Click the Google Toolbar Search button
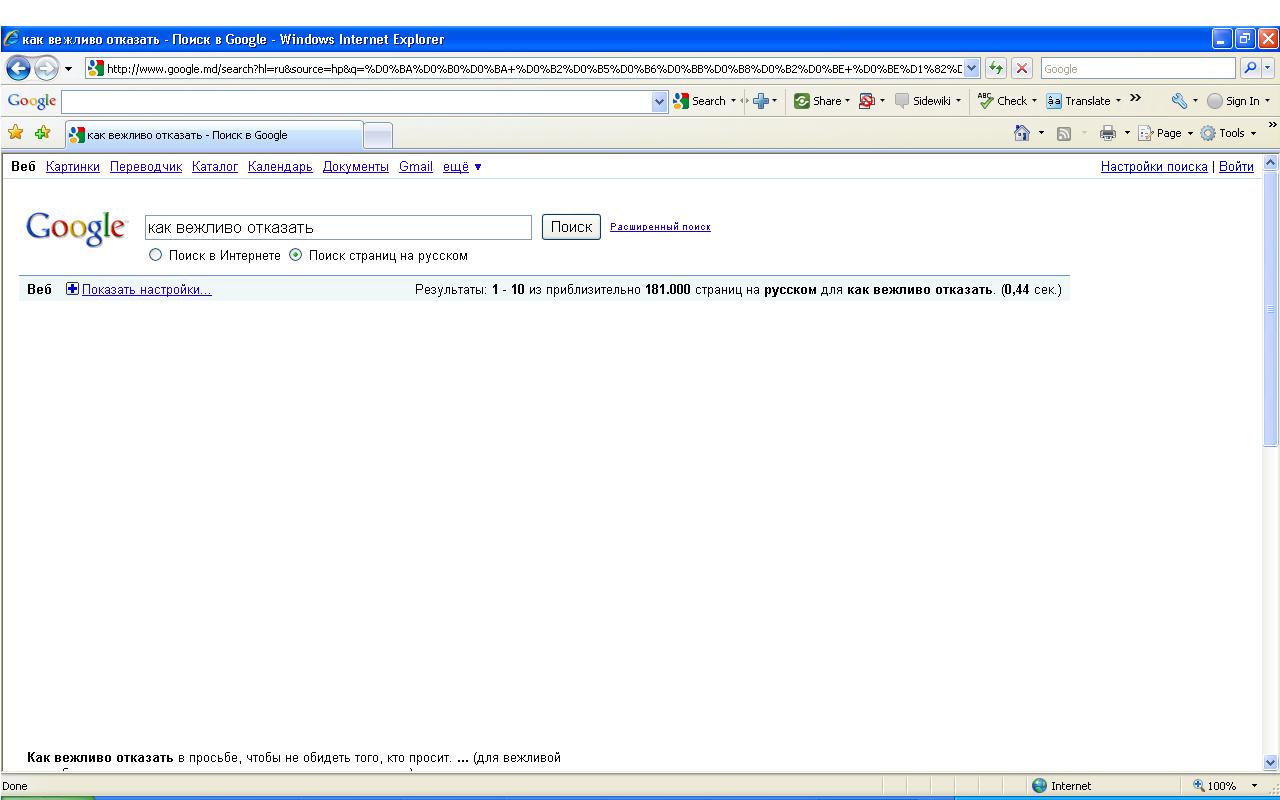1280x800 pixels. pos(700,101)
